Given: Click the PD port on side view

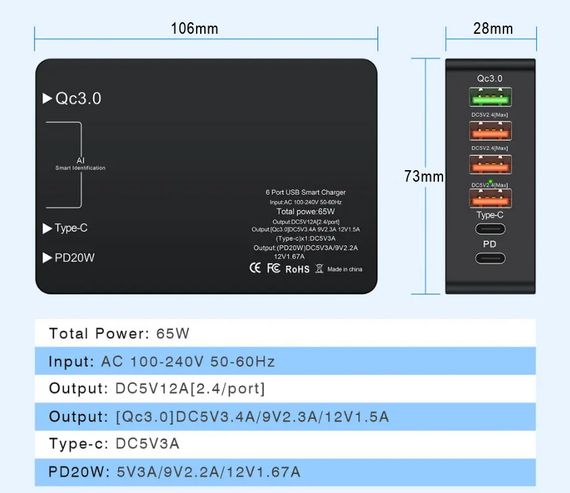Looking at the screenshot, I should 490,258.
